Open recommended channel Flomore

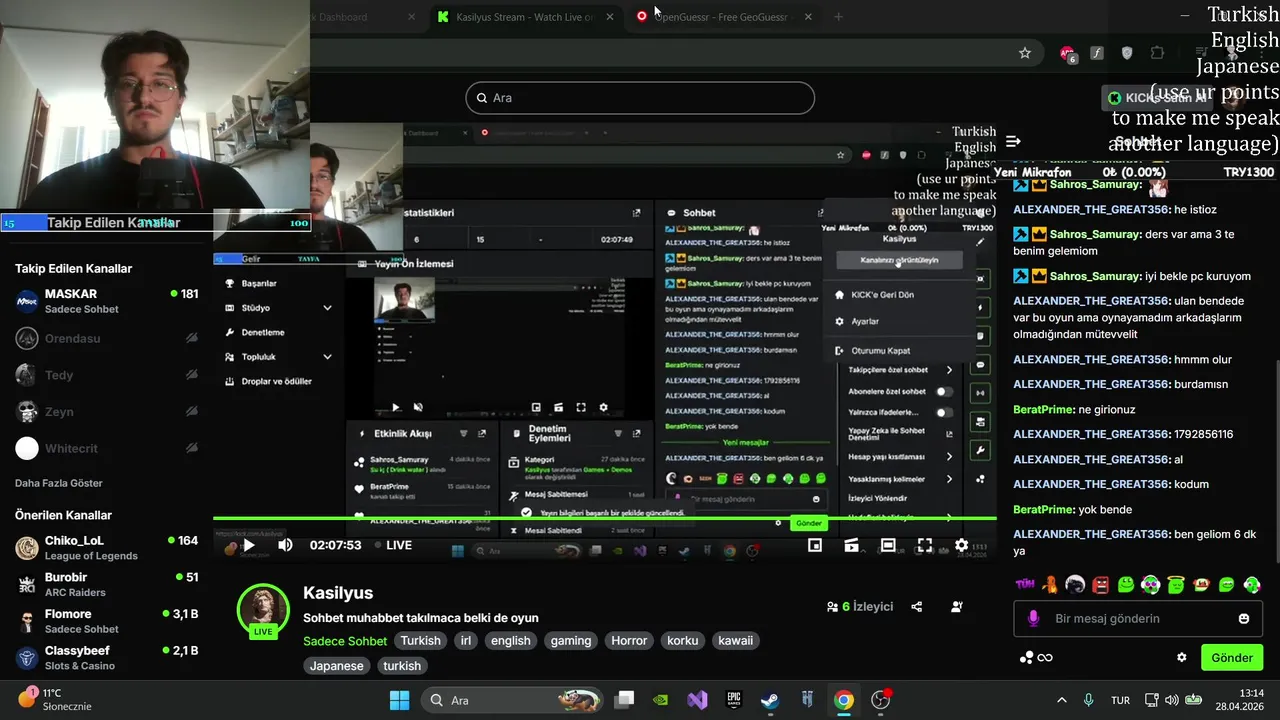pyautogui.click(x=107, y=621)
